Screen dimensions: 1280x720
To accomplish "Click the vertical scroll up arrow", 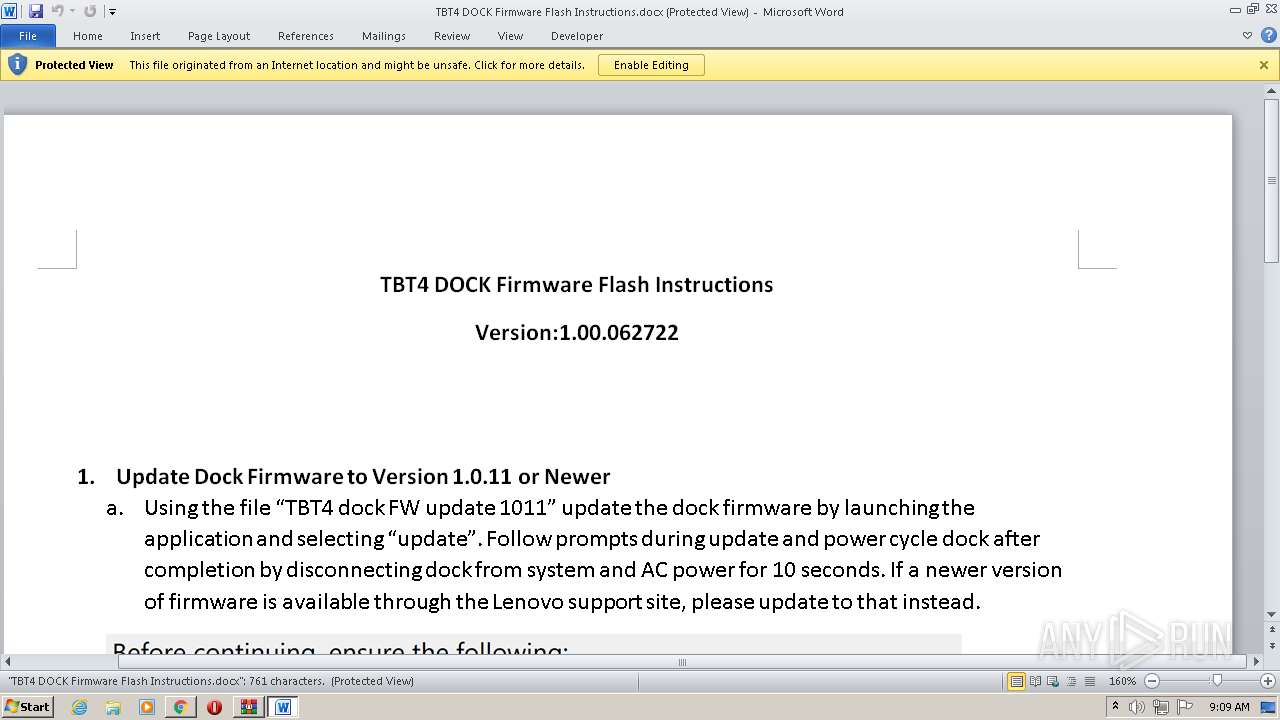I will (1272, 92).
